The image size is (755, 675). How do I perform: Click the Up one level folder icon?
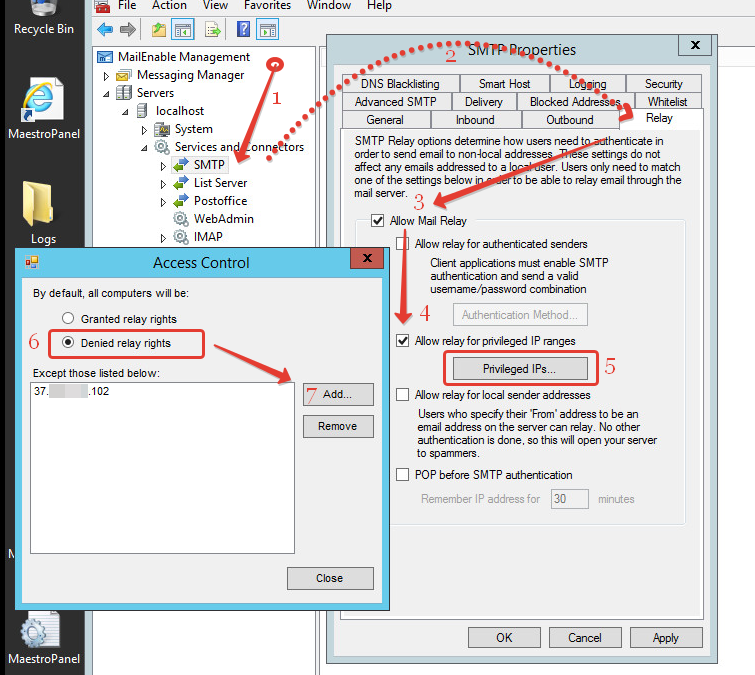158,30
